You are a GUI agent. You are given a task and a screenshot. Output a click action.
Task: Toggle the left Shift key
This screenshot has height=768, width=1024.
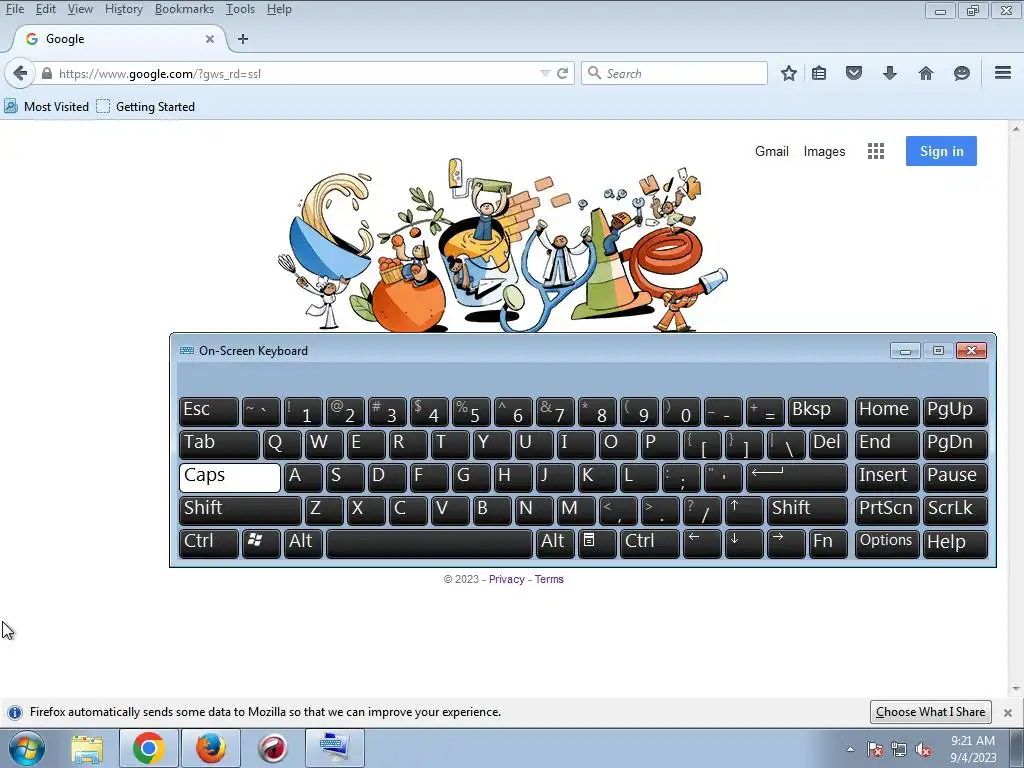[x=240, y=511]
